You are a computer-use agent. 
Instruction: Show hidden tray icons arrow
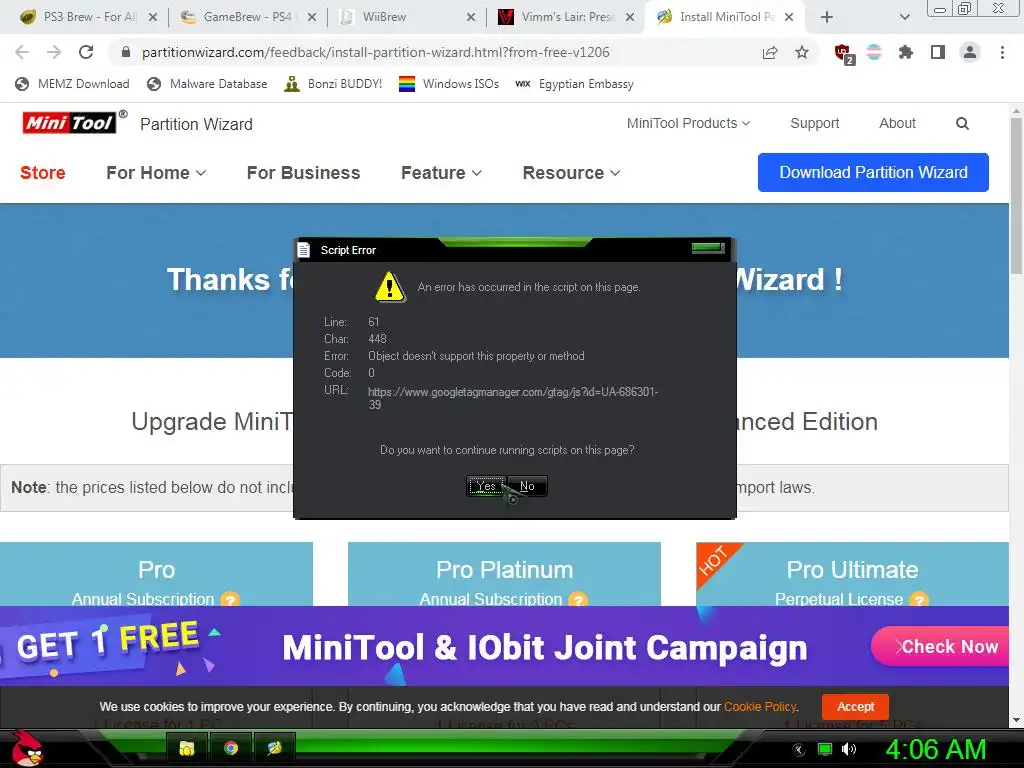pos(799,749)
